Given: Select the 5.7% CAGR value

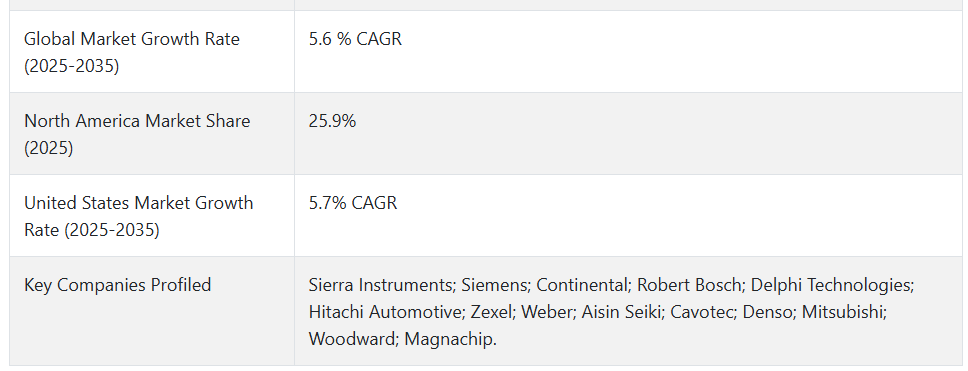Looking at the screenshot, I should (x=353, y=203).
